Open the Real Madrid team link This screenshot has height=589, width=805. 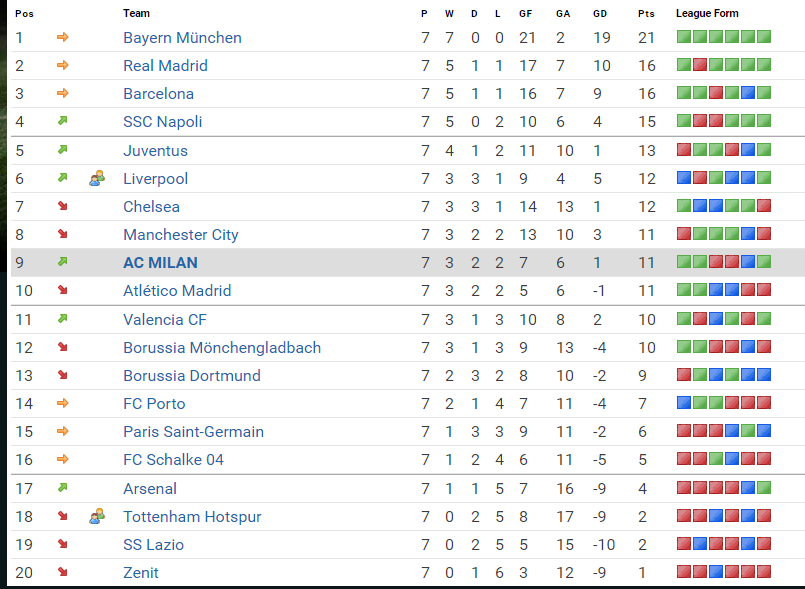[x=165, y=66]
